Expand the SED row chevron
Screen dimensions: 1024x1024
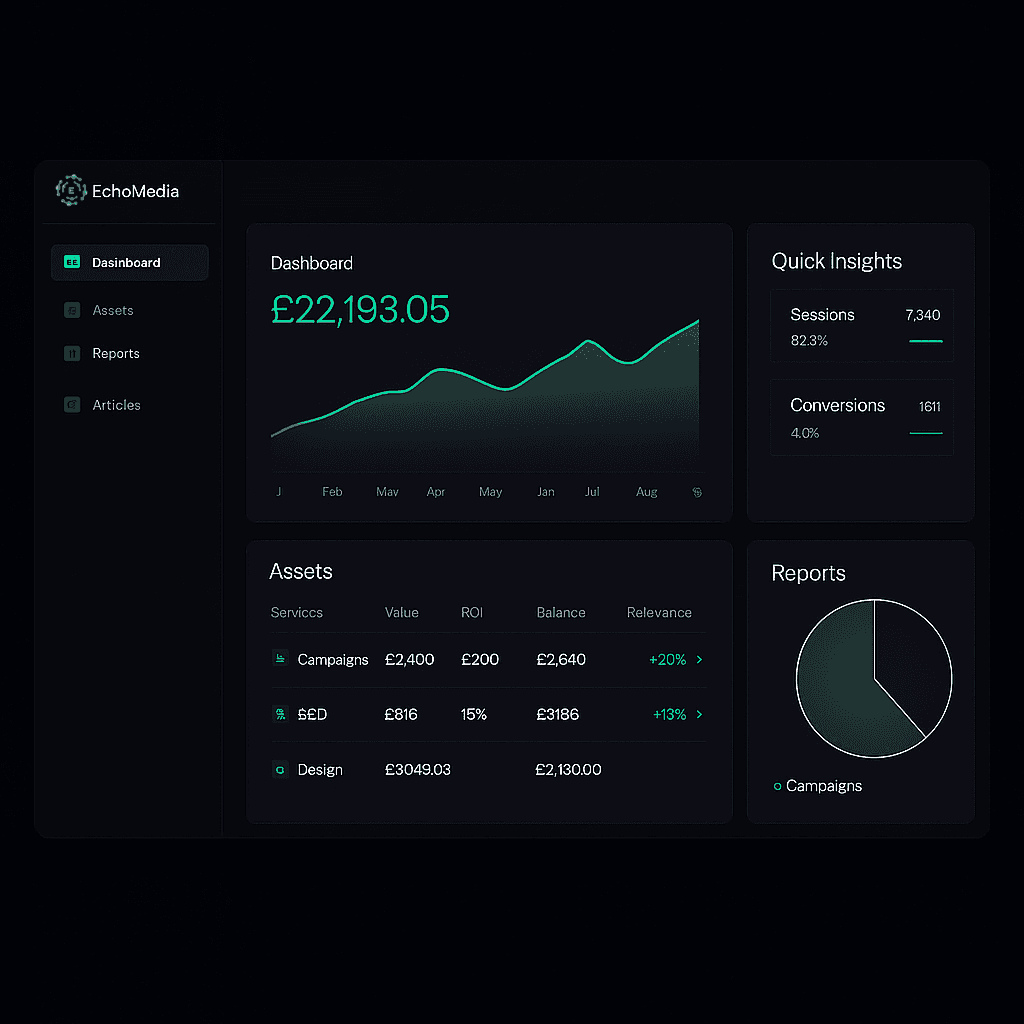point(699,714)
